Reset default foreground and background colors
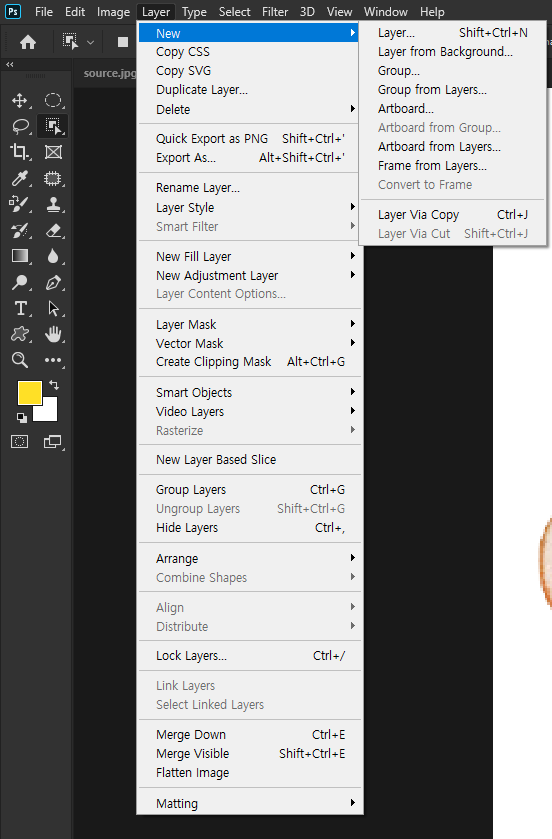 coord(21,417)
